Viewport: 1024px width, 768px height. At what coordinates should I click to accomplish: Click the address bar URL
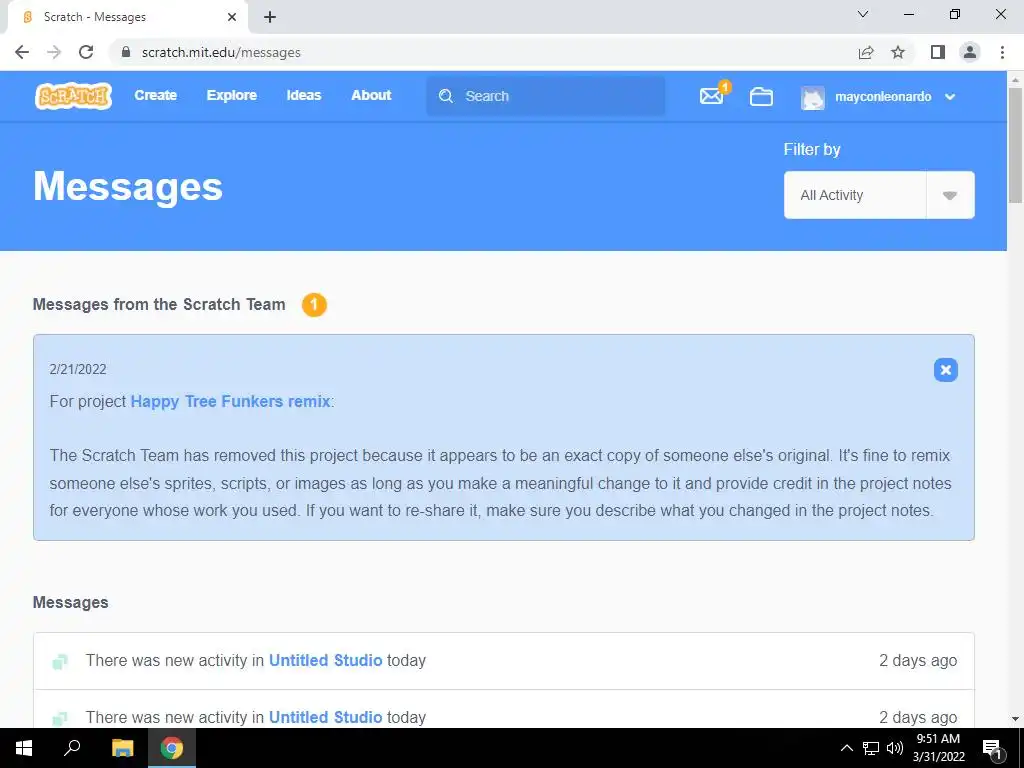(221, 52)
